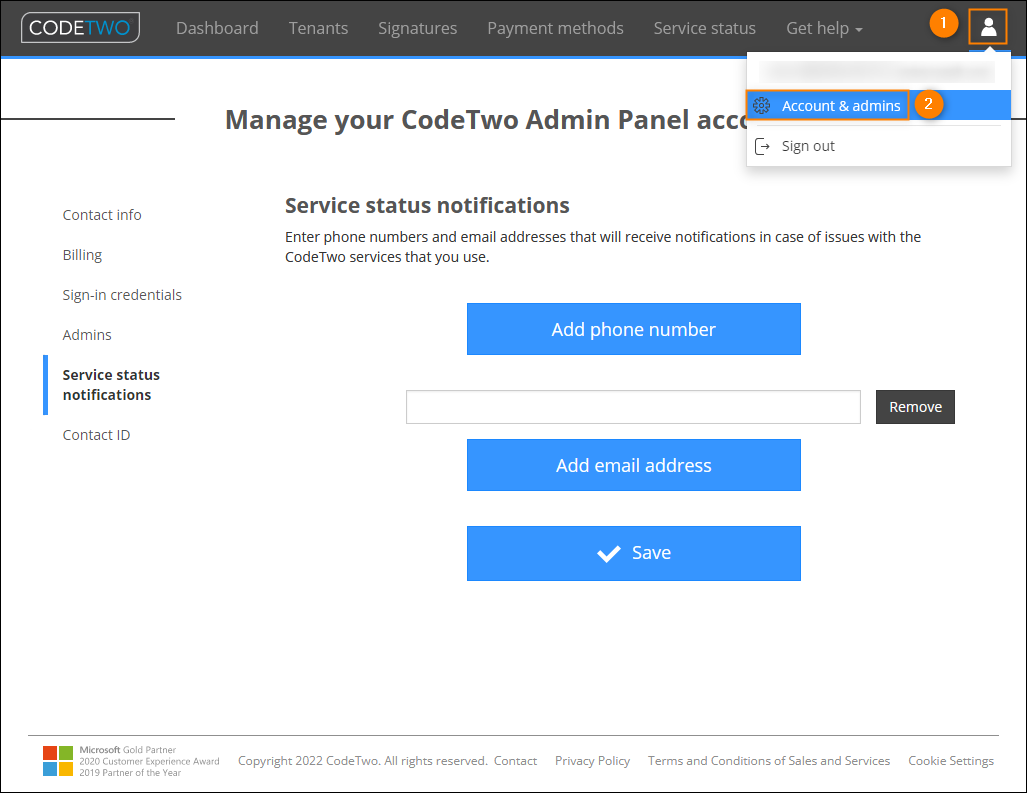The width and height of the screenshot is (1027, 793).
Task: Click the Sign out arrow icon
Action: coord(762,146)
